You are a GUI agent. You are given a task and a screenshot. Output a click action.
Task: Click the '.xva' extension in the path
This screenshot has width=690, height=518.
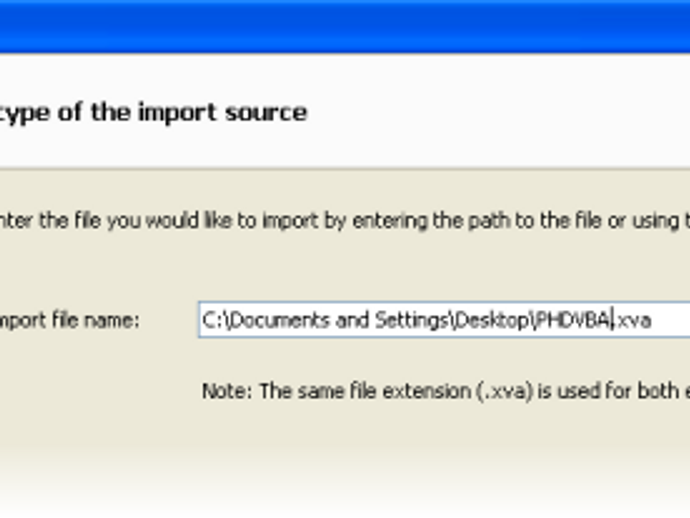click(634, 320)
